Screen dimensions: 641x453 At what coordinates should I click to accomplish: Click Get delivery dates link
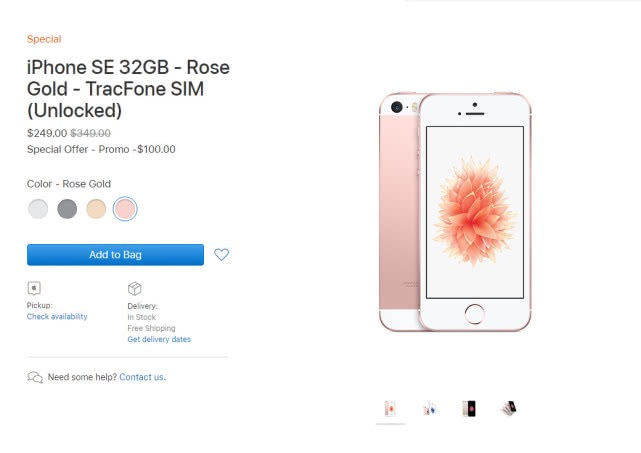[x=159, y=340]
